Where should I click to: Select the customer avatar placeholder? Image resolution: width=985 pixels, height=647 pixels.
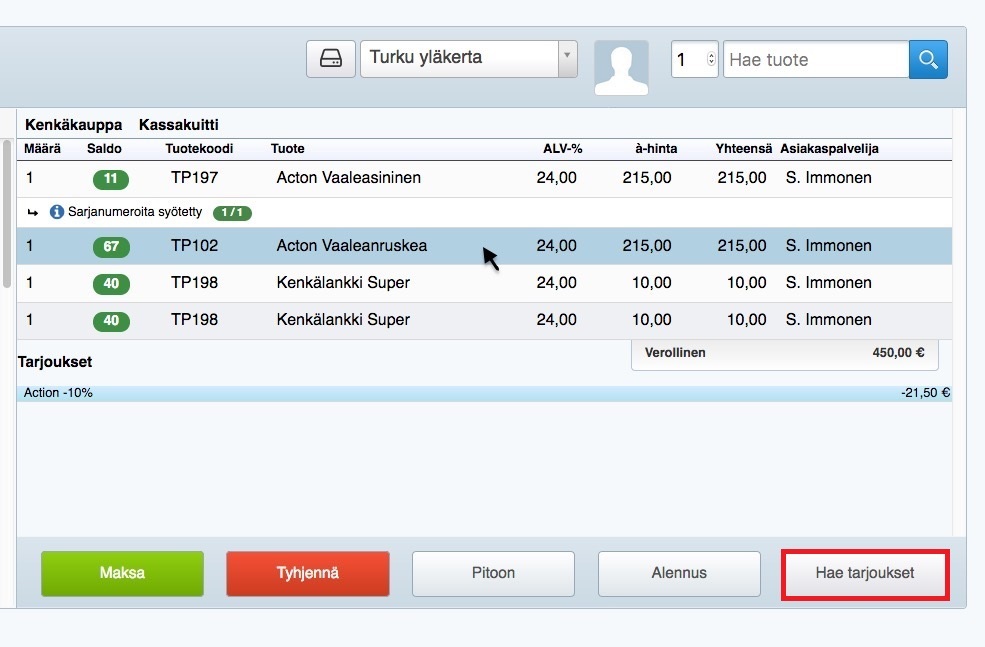[x=621, y=67]
